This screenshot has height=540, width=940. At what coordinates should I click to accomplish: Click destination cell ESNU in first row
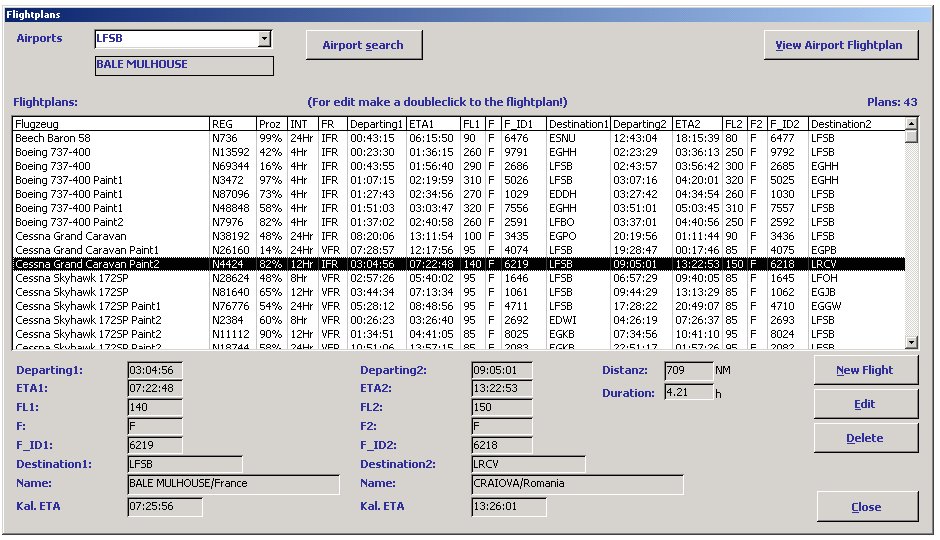click(x=562, y=138)
